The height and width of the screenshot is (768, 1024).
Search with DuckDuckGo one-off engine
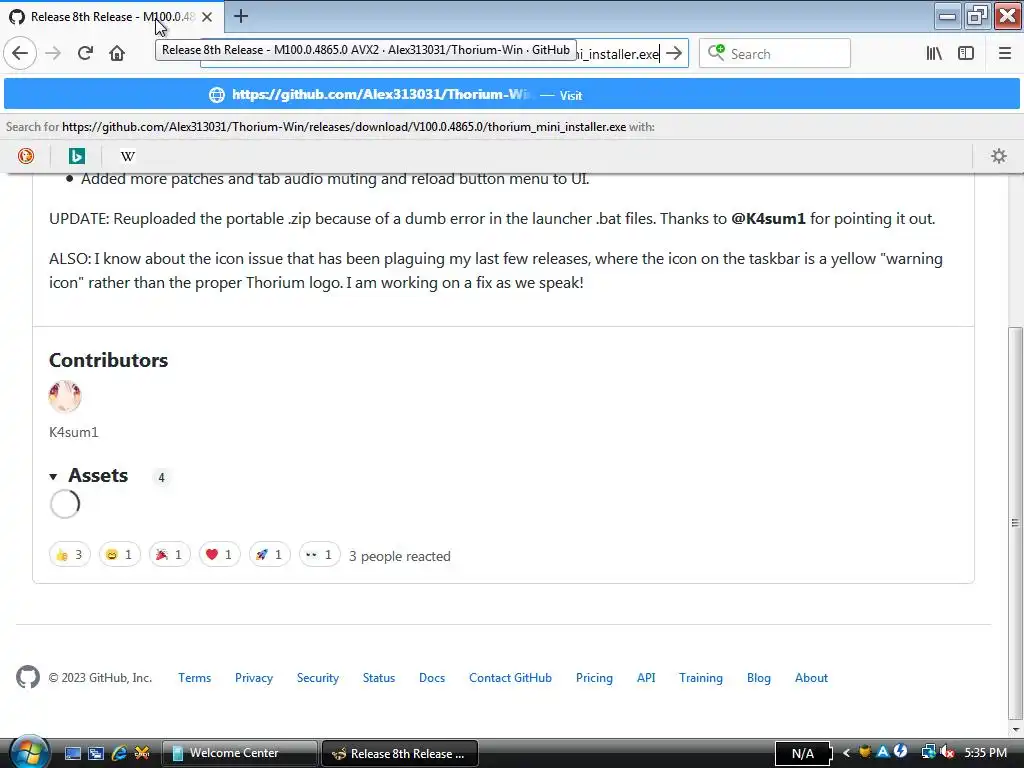coord(26,156)
